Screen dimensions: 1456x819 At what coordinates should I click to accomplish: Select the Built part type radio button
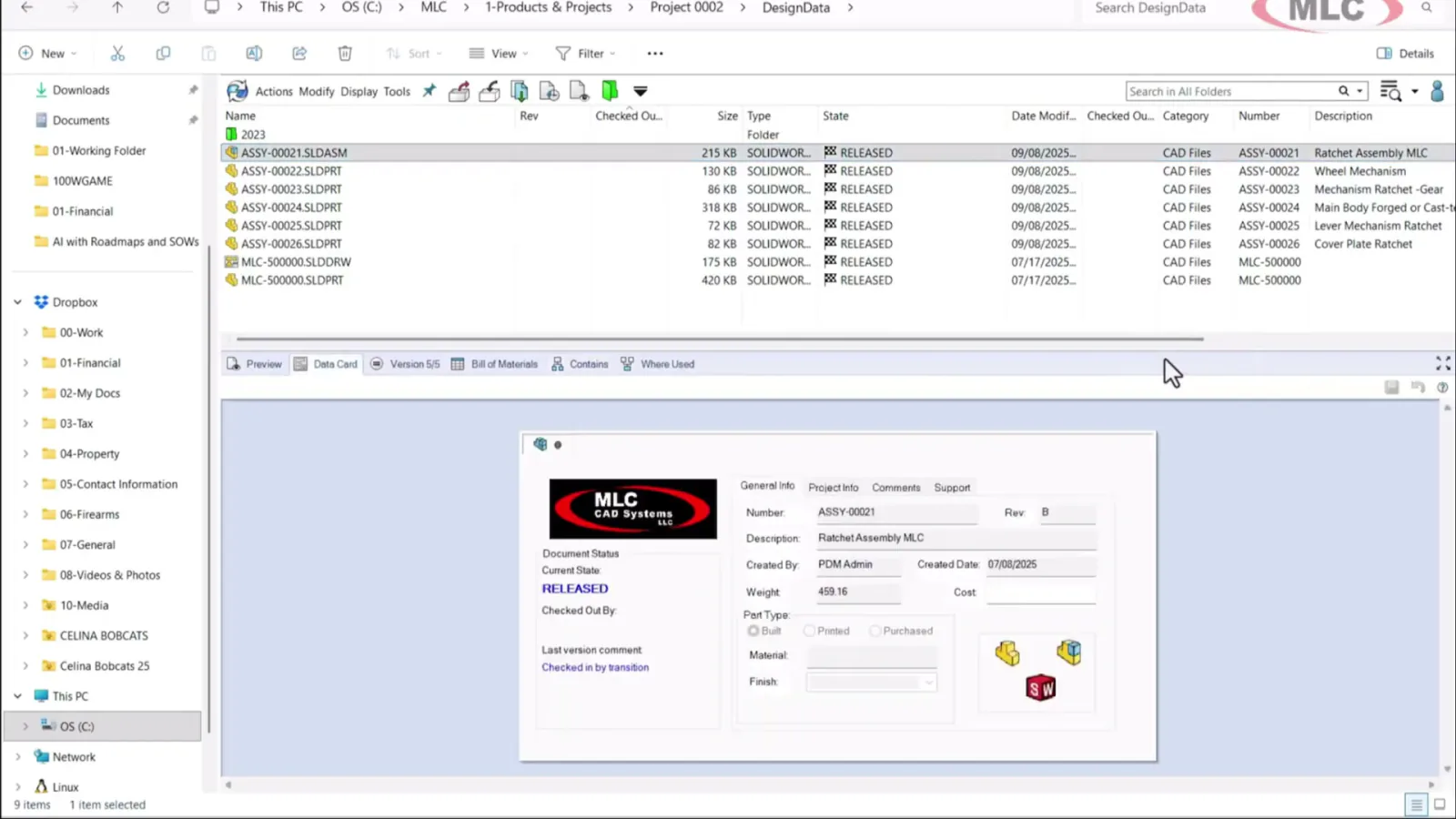coord(753,631)
